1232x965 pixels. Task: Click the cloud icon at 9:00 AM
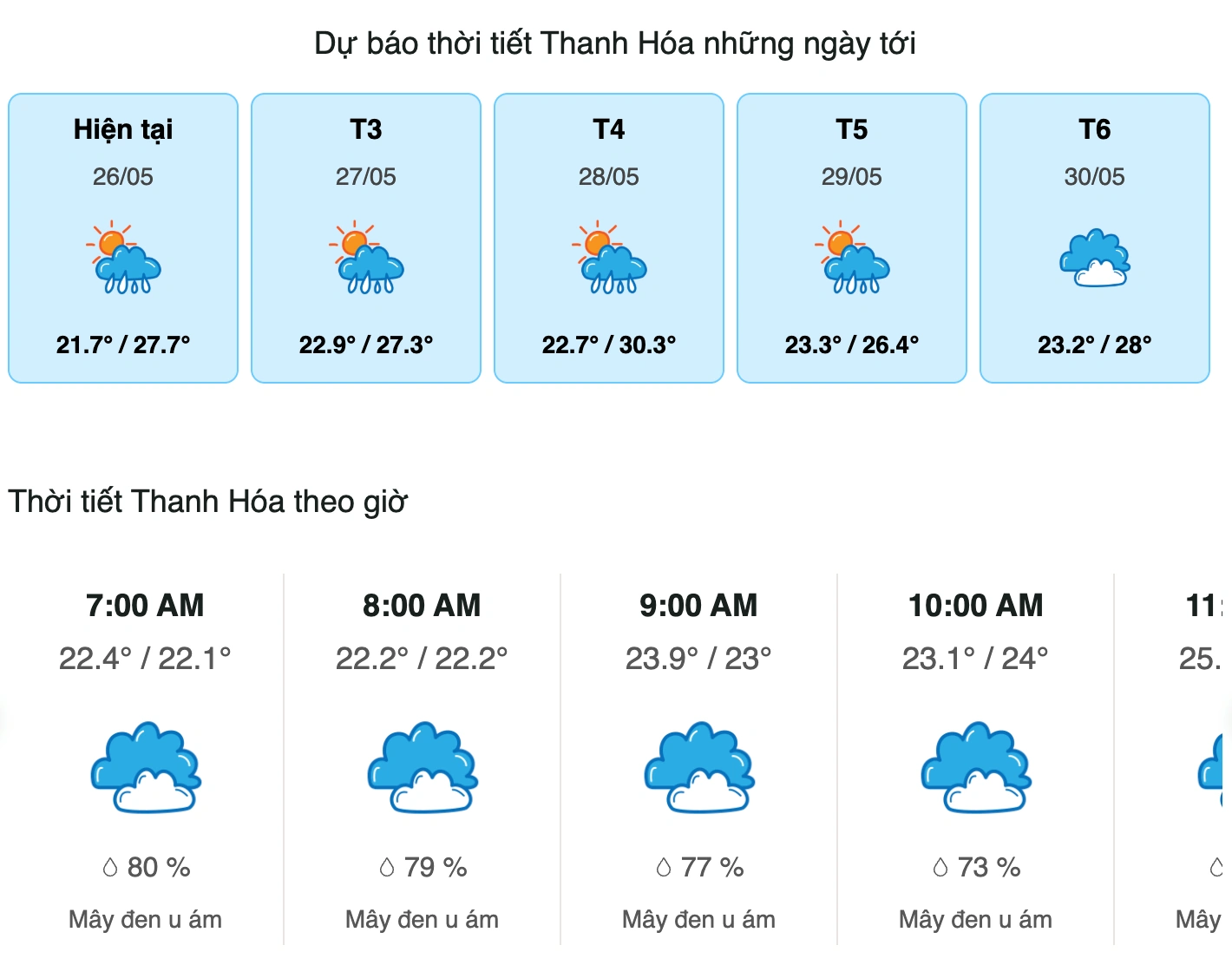(x=699, y=767)
